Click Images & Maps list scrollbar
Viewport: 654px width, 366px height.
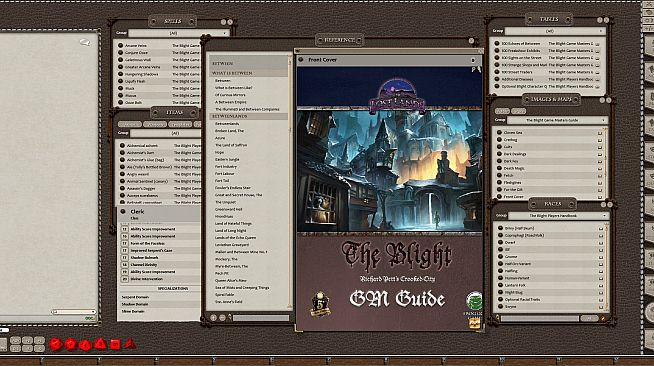point(606,163)
